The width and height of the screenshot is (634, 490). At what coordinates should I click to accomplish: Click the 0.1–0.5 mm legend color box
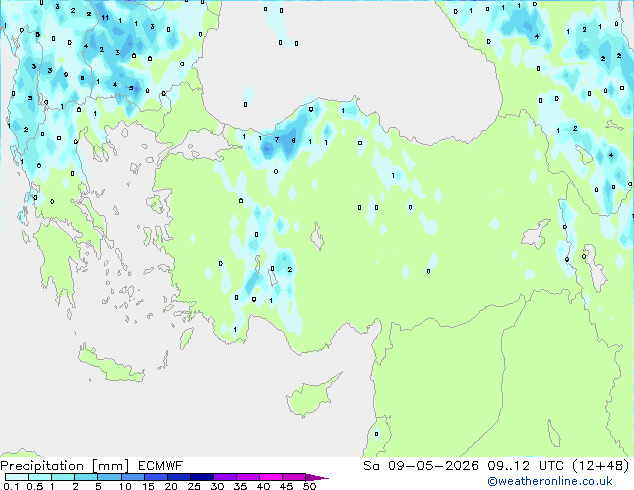click(x=17, y=477)
